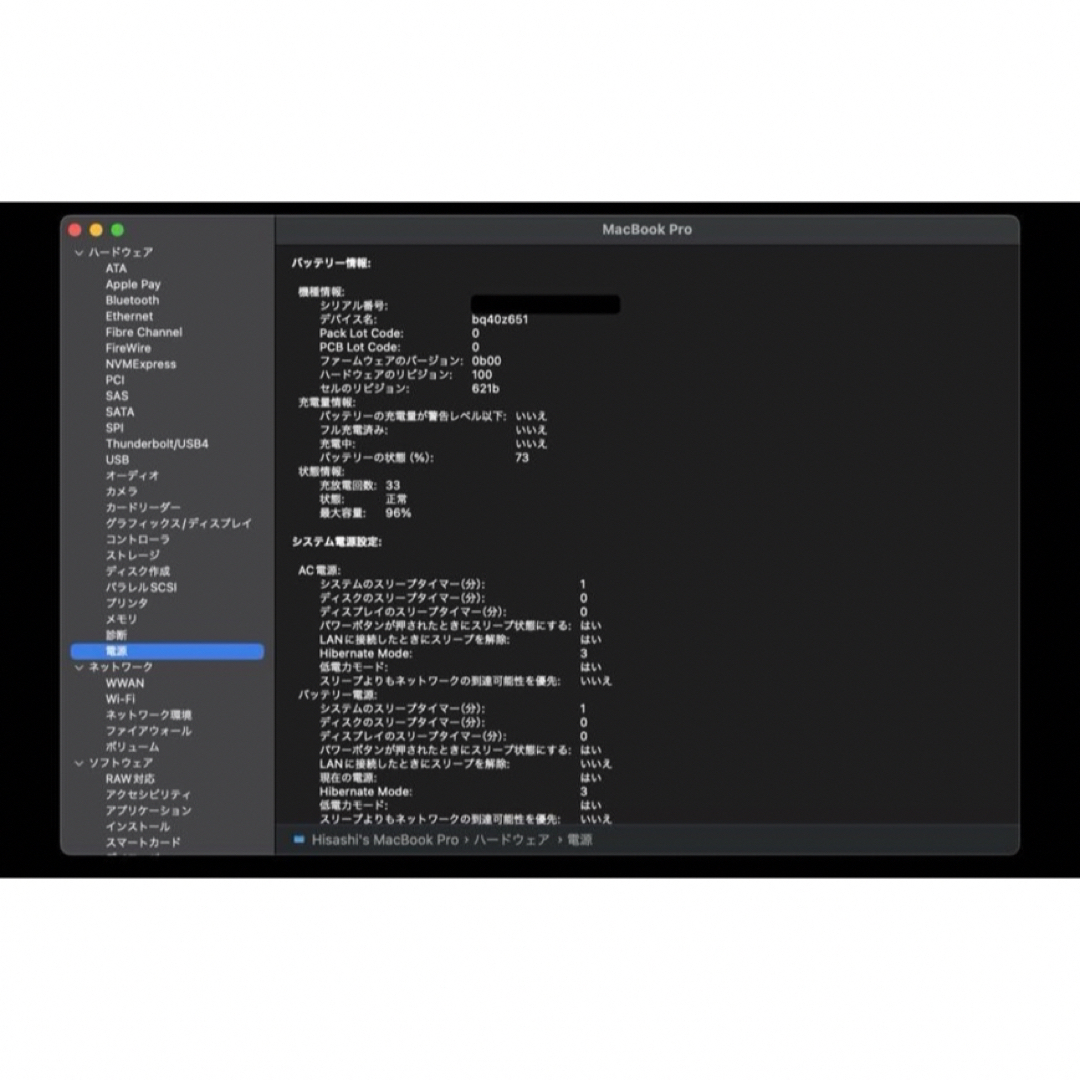Image resolution: width=1080 pixels, height=1080 pixels.
Task: Click the ネットワーク section header
Action: pyautogui.click(x=121, y=667)
